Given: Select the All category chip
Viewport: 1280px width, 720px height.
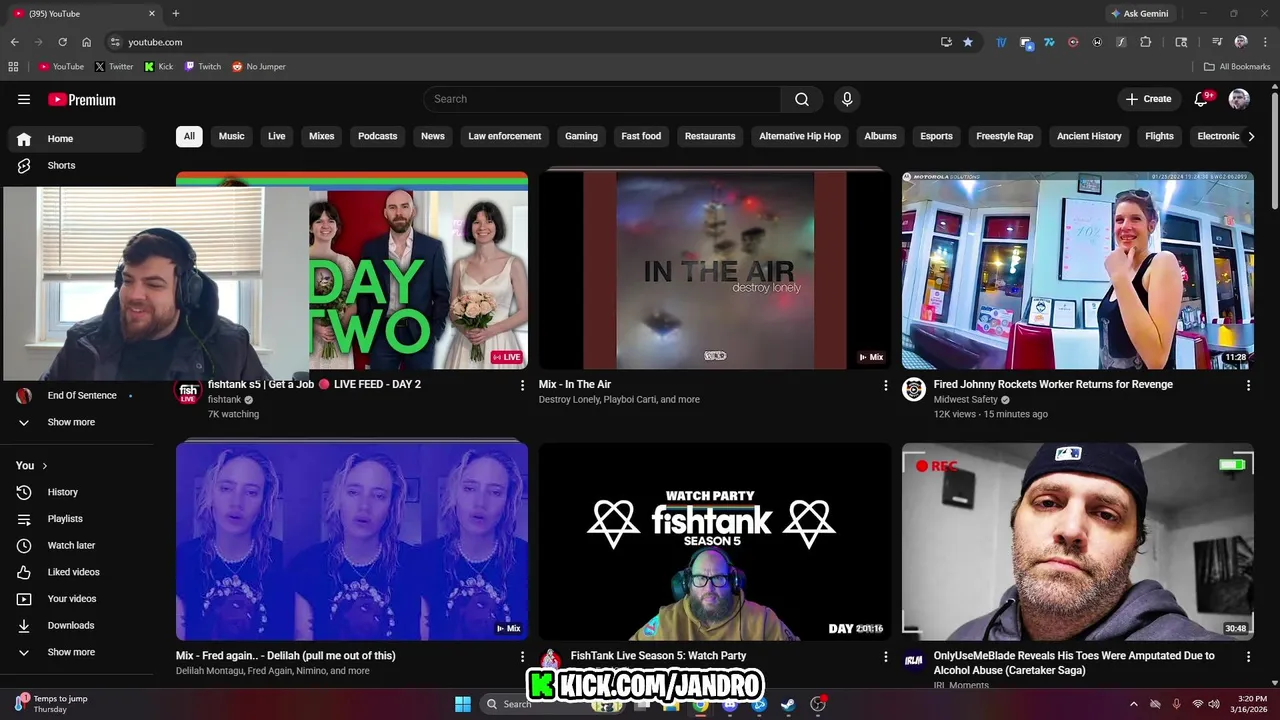Looking at the screenshot, I should (x=189, y=136).
